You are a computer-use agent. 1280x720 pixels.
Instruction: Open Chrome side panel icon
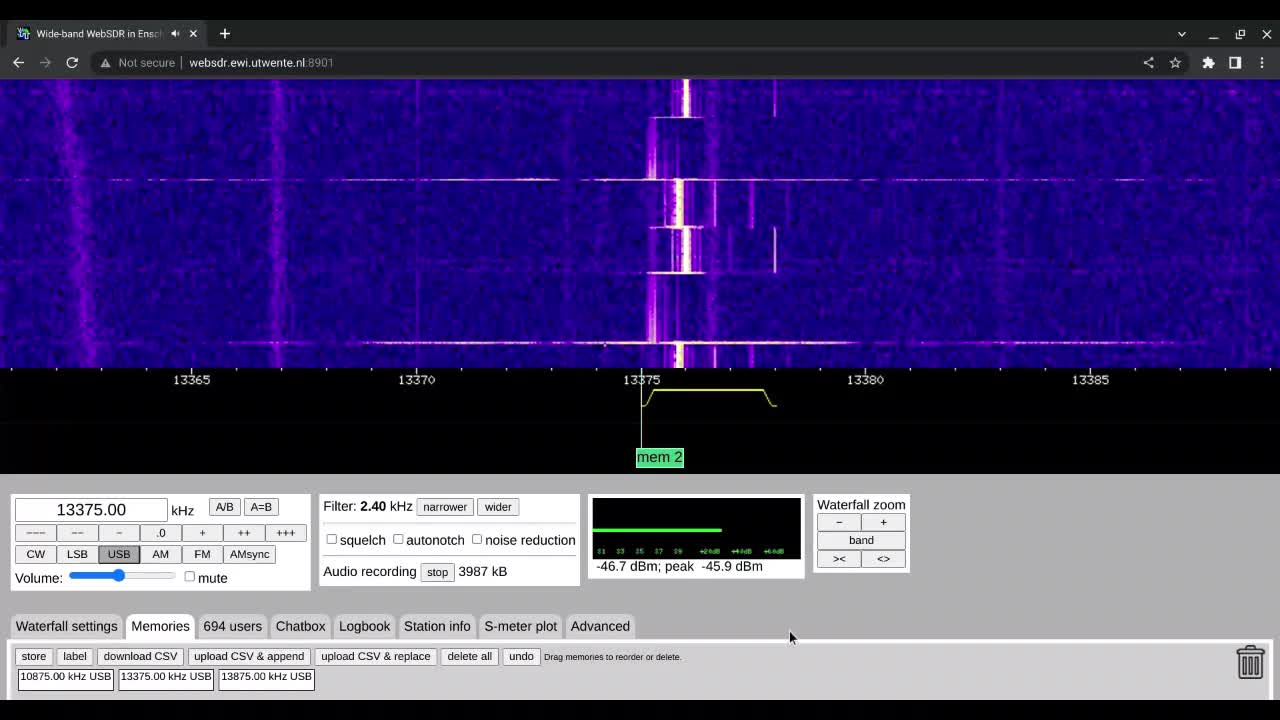(x=1235, y=62)
